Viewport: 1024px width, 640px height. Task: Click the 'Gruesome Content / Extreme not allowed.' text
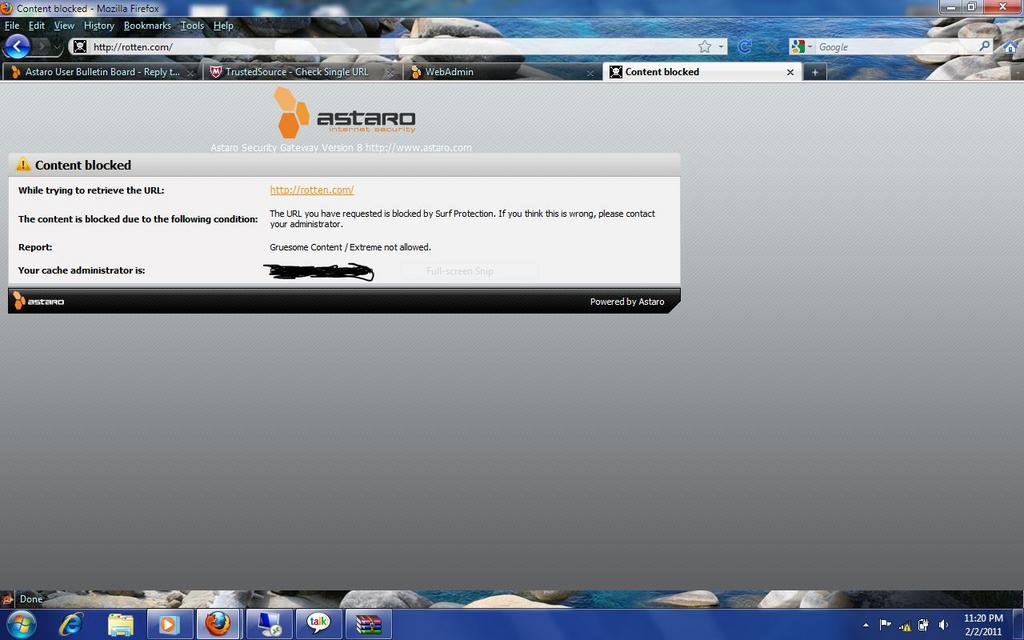pyautogui.click(x=350, y=248)
